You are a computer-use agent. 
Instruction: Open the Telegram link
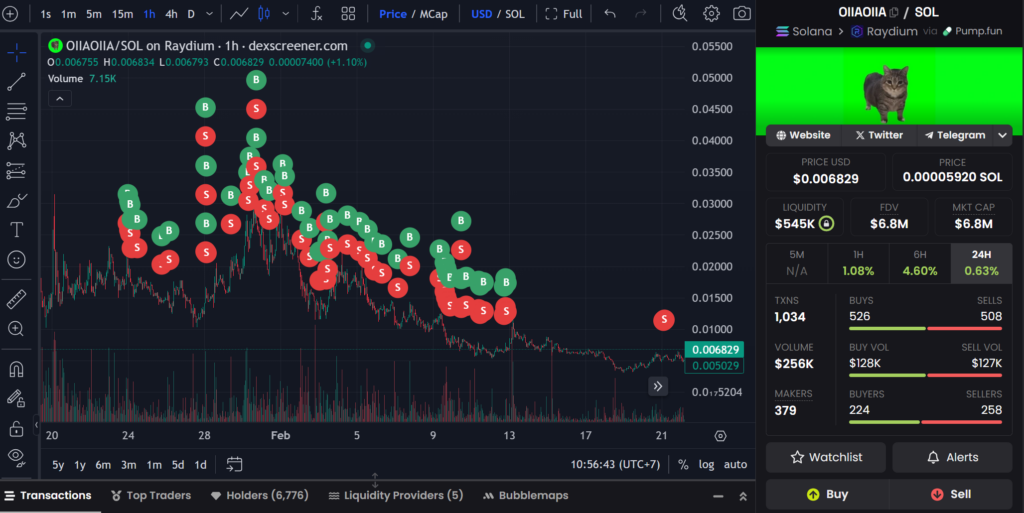coord(955,135)
